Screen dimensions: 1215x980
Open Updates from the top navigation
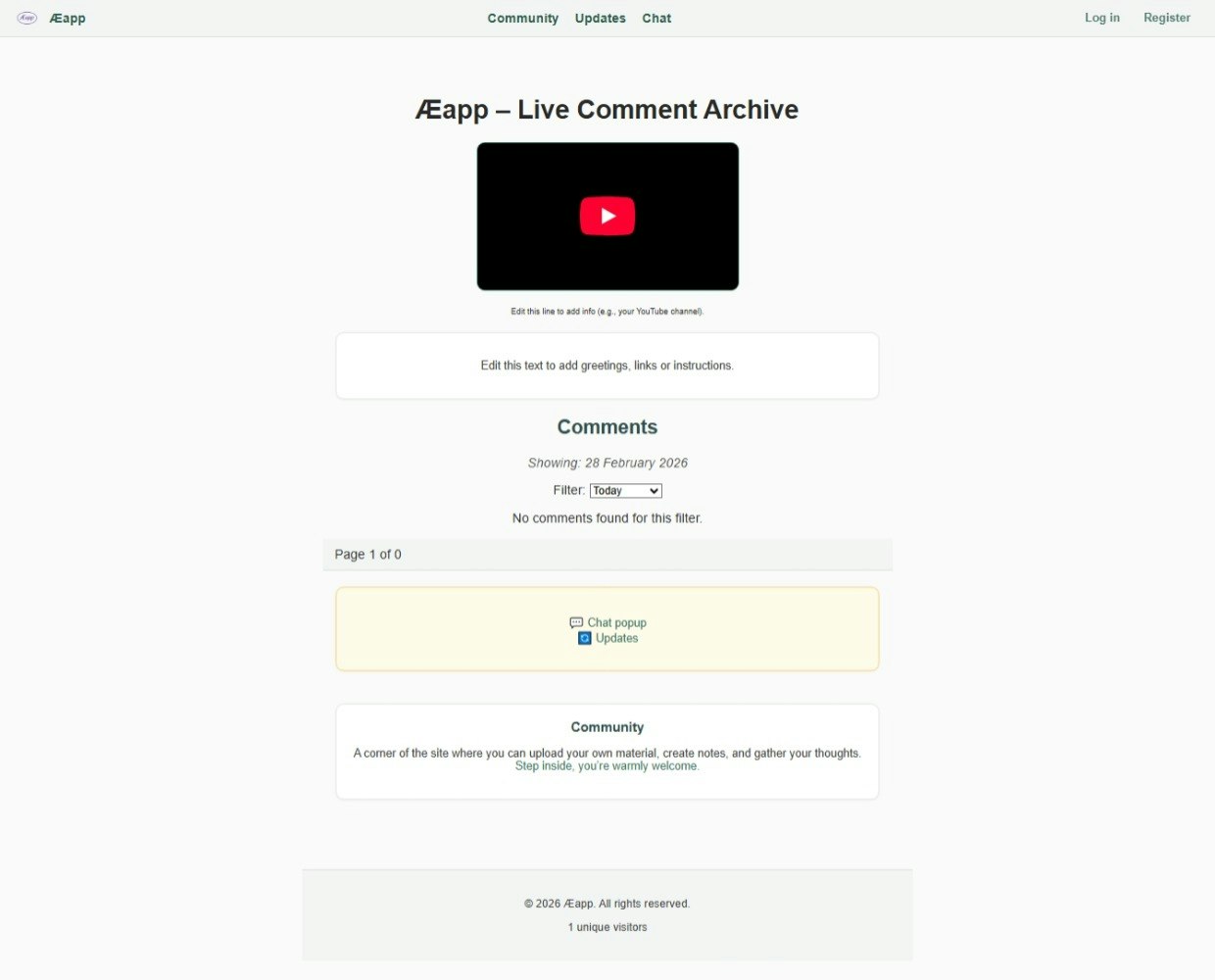coord(600,18)
